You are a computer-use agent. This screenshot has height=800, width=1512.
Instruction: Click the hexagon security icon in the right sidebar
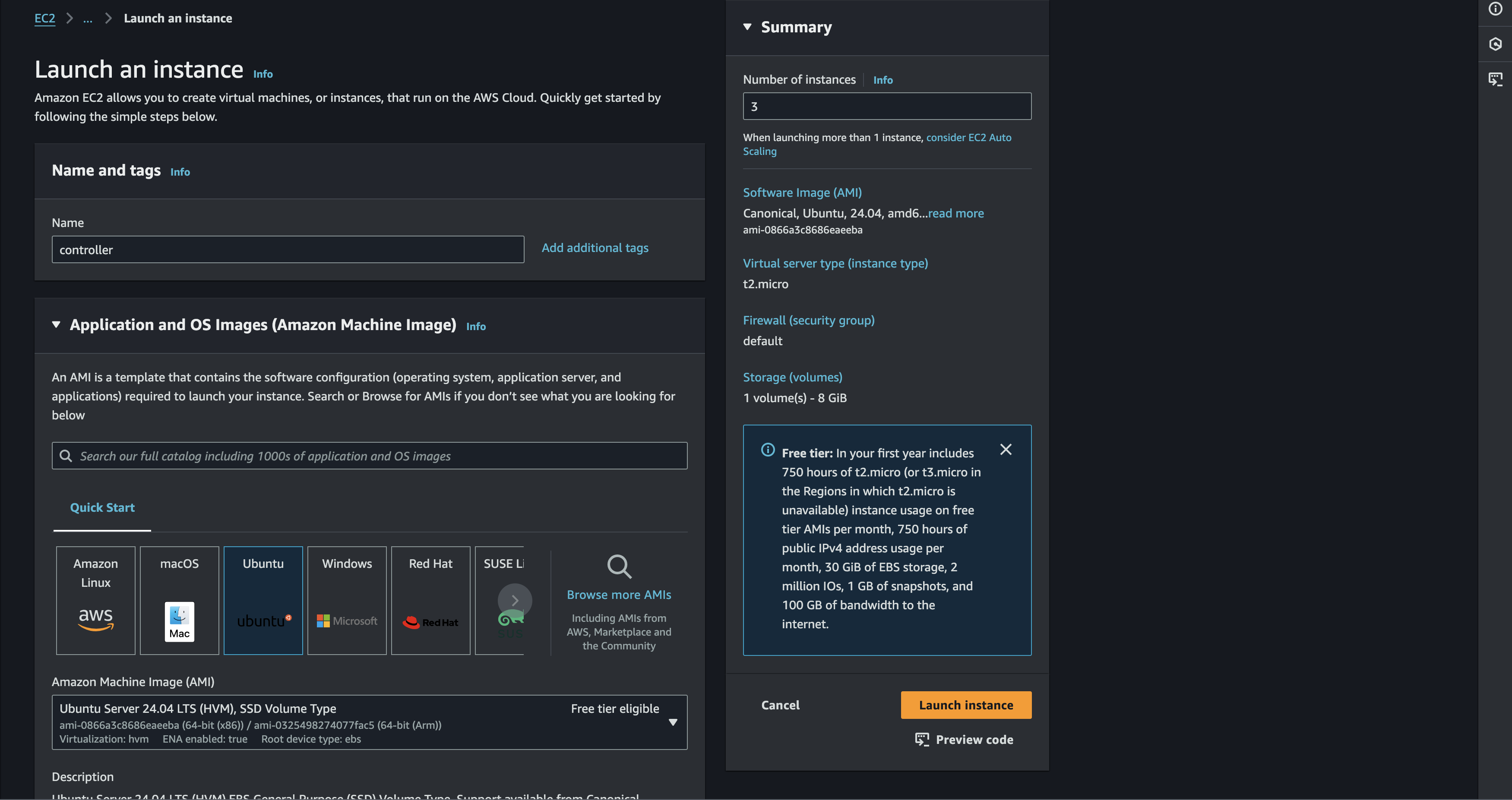[1495, 44]
